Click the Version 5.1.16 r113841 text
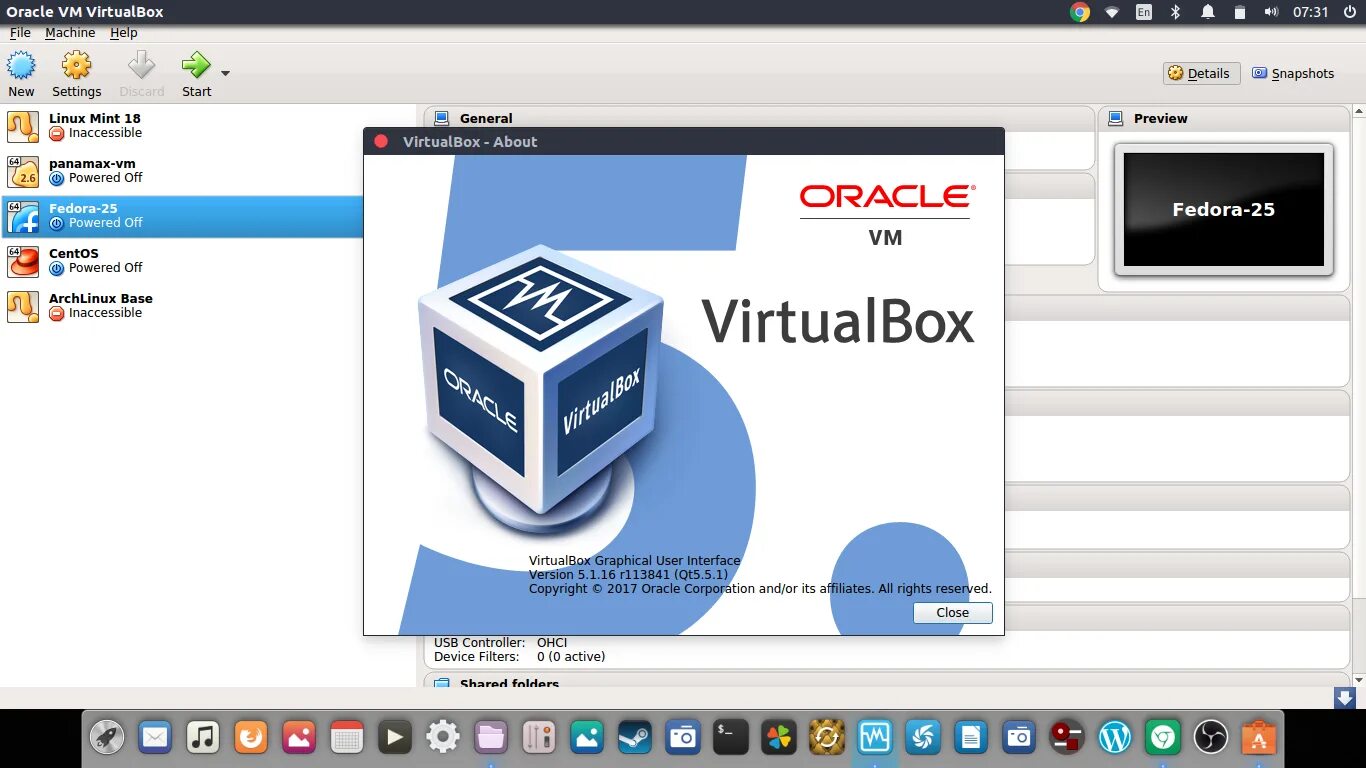The height and width of the screenshot is (768, 1366). point(628,575)
